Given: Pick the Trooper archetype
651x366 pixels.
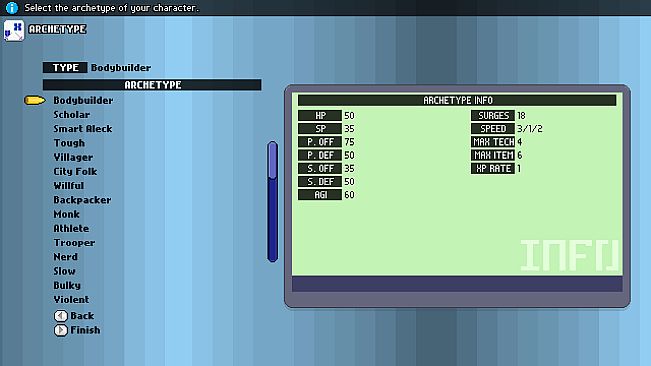Looking at the screenshot, I should click(74, 243).
